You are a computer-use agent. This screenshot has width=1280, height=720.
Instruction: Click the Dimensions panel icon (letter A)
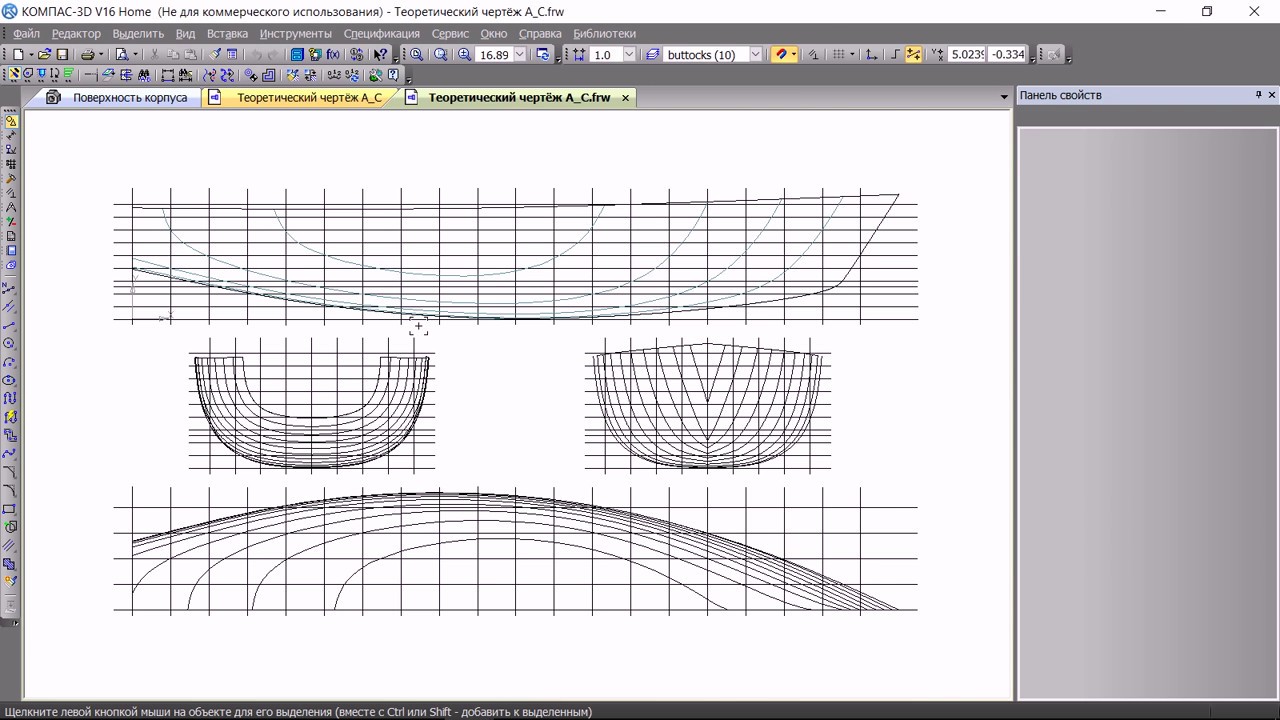11,207
